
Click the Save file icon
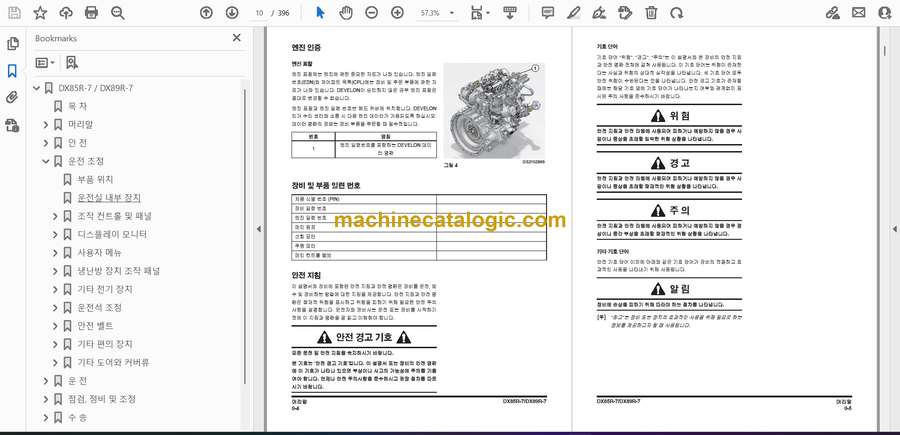point(13,13)
